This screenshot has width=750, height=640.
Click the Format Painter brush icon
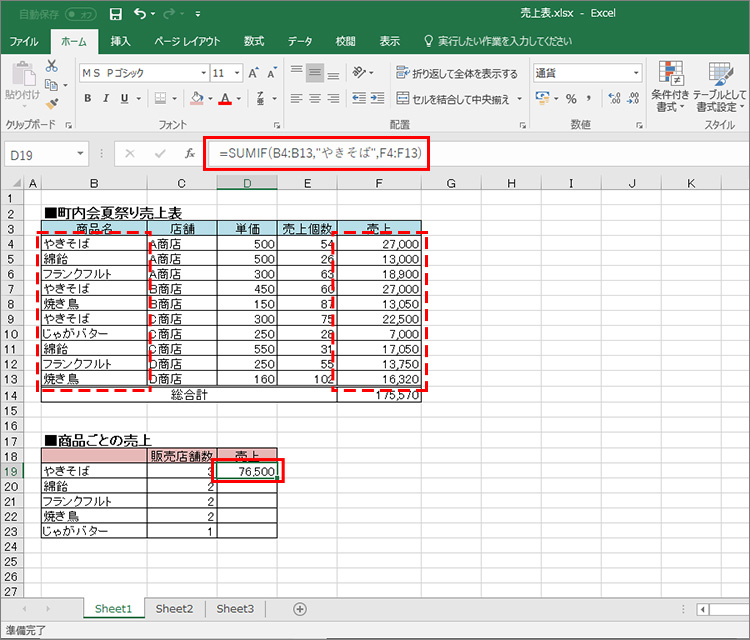coord(51,103)
